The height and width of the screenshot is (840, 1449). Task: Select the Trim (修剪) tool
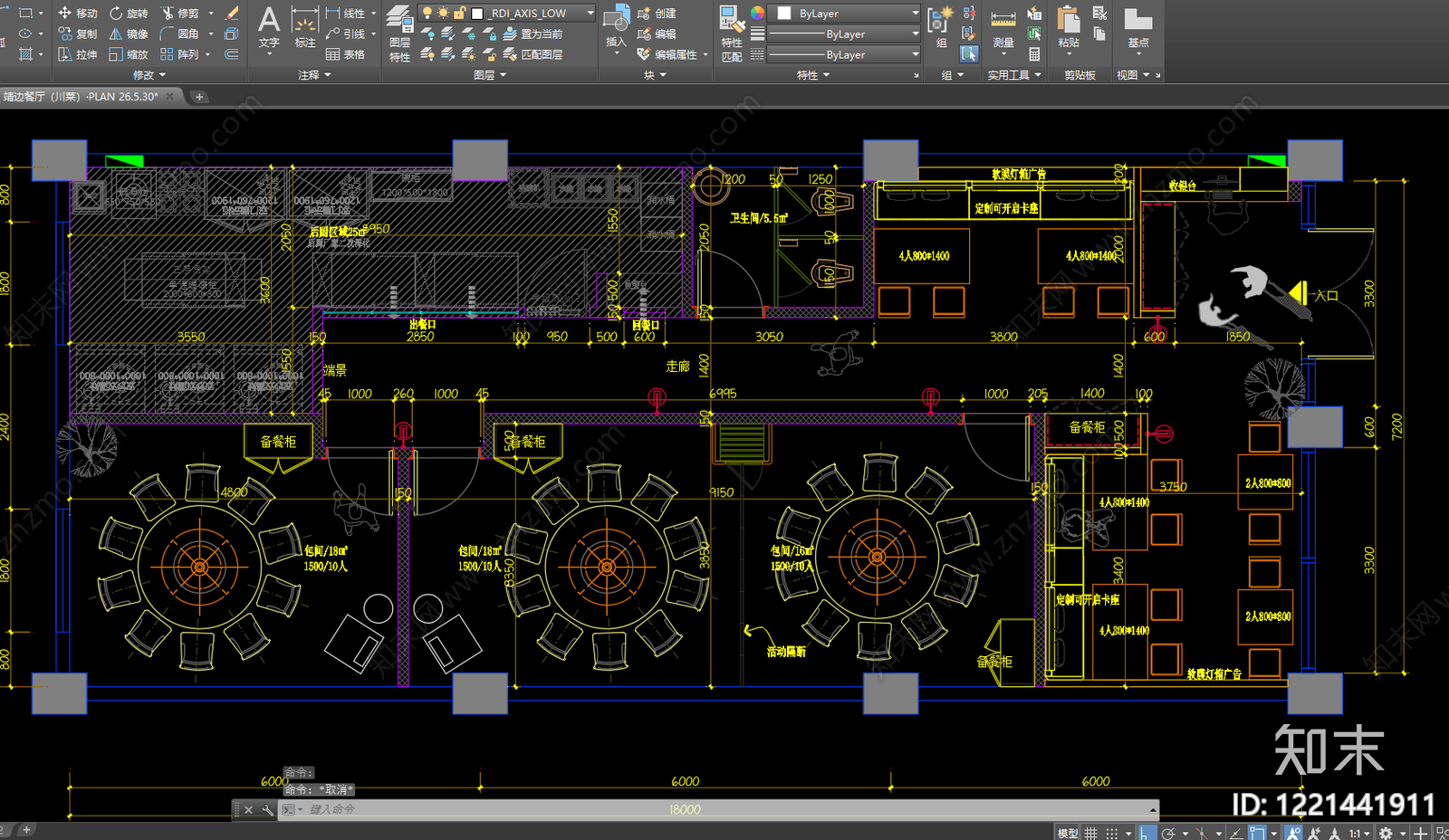click(180, 14)
